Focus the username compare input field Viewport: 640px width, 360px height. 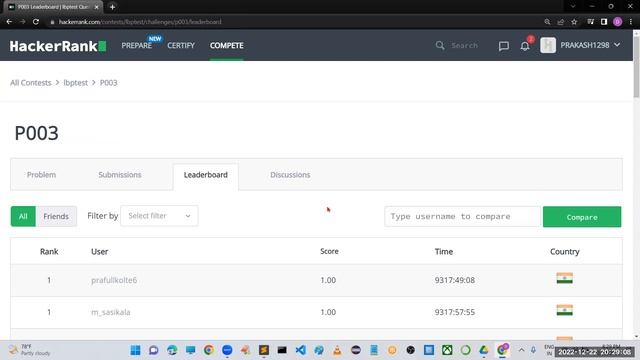coord(462,216)
